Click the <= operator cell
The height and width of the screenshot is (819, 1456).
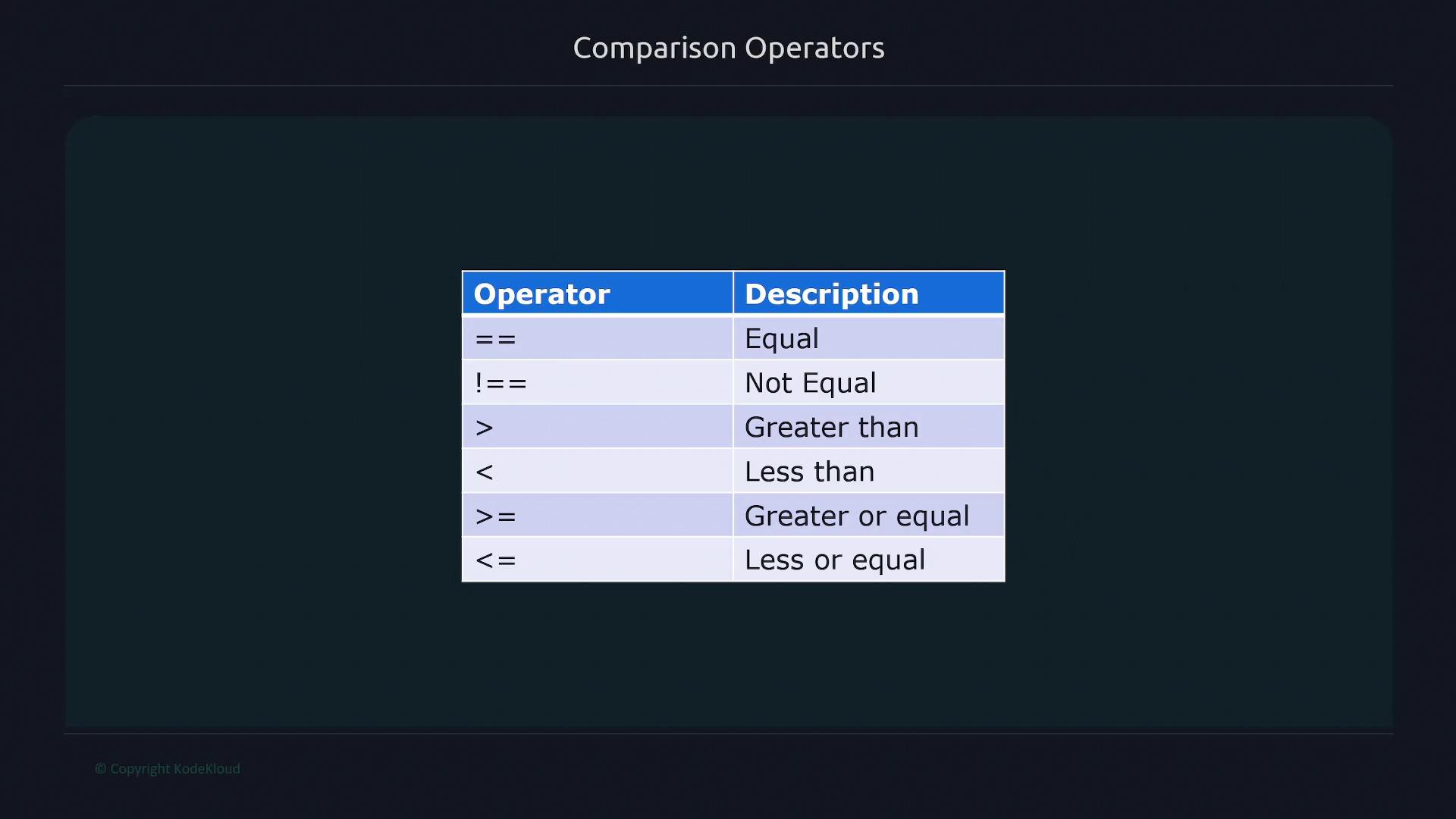[x=495, y=560]
